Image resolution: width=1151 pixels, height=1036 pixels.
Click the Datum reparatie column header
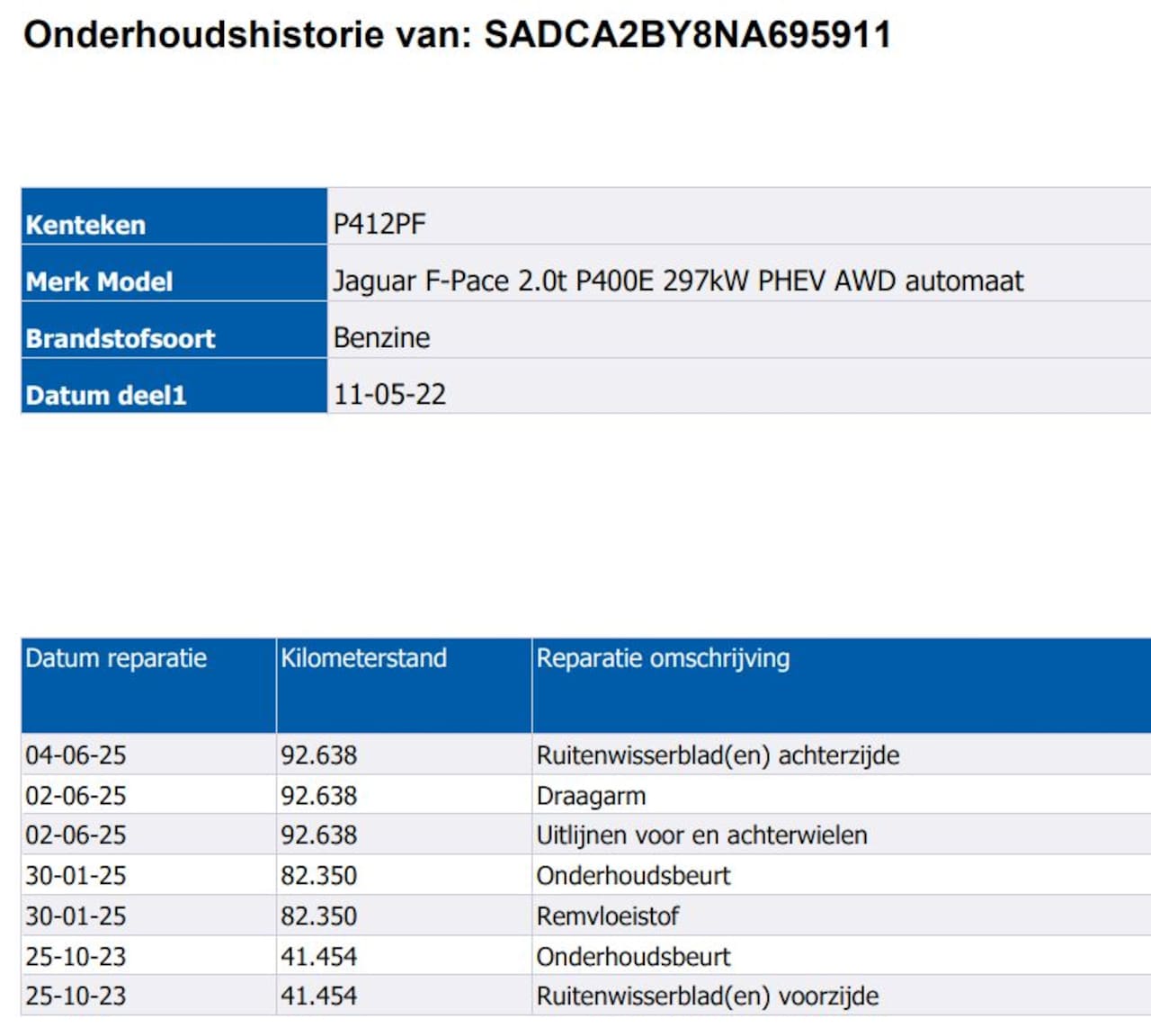point(116,658)
